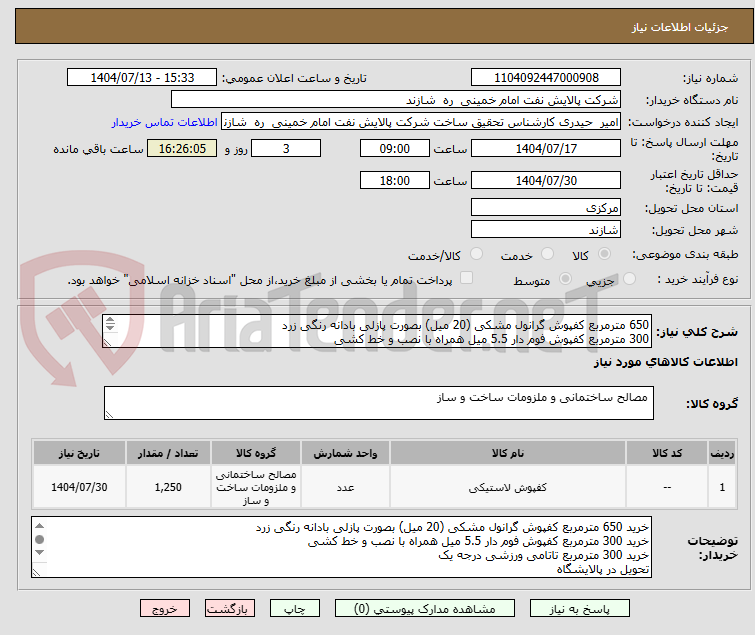Click the خروج exit button

[x=165, y=609]
